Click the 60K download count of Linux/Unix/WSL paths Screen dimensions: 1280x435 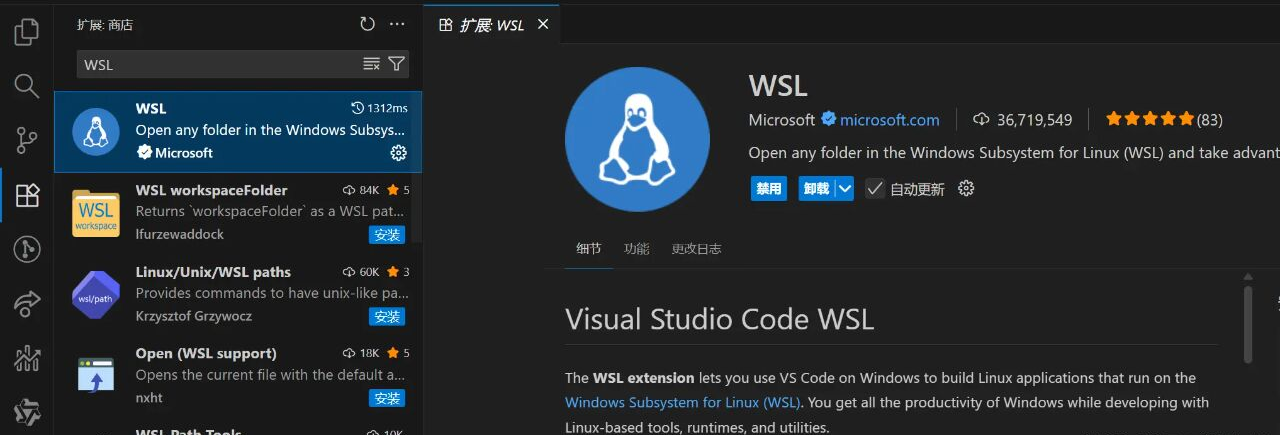click(370, 272)
